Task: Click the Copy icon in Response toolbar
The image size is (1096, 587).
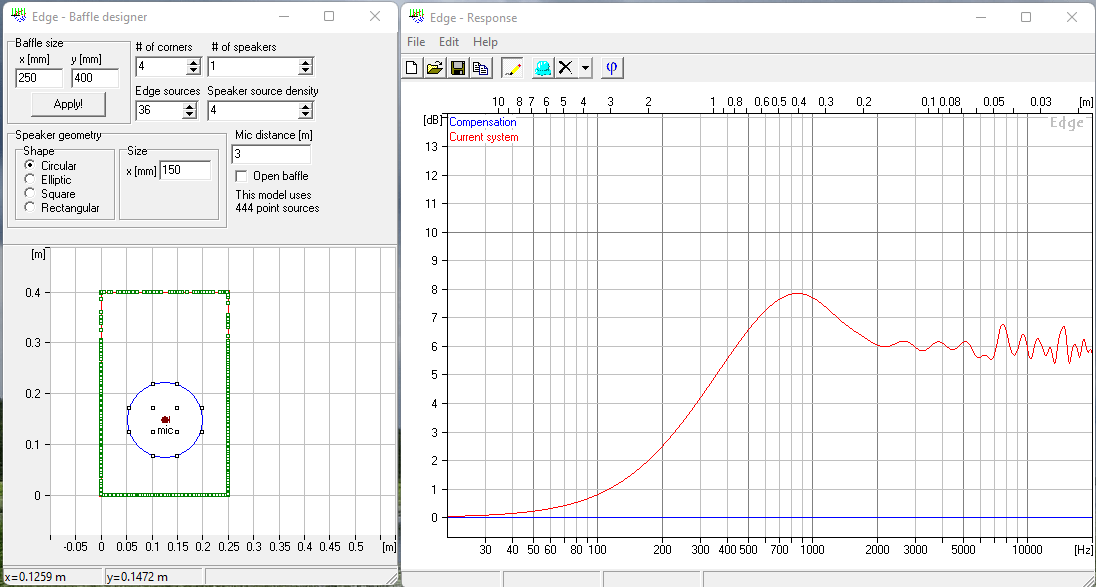Action: point(481,68)
